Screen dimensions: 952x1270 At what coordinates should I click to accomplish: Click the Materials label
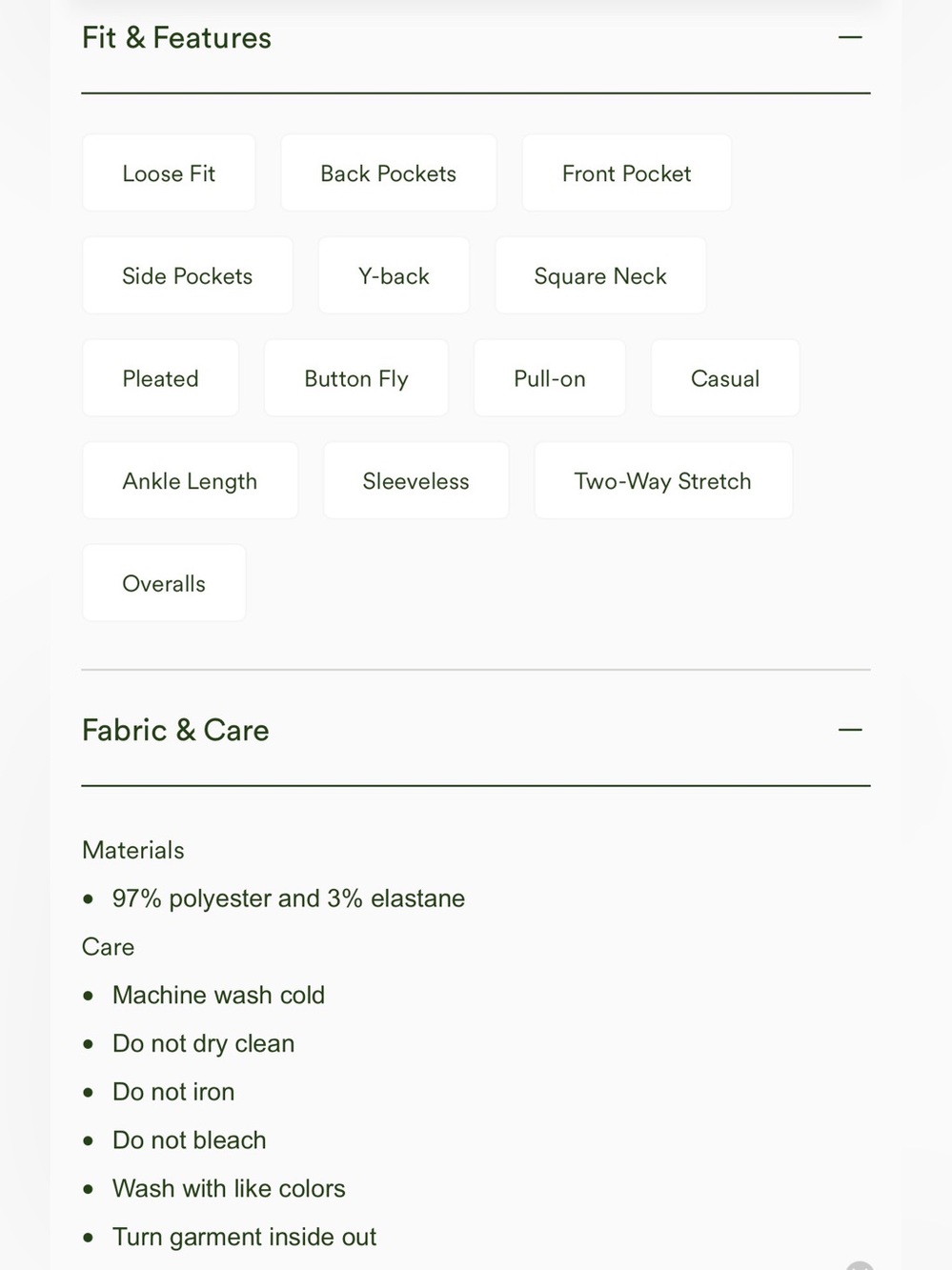click(x=133, y=850)
